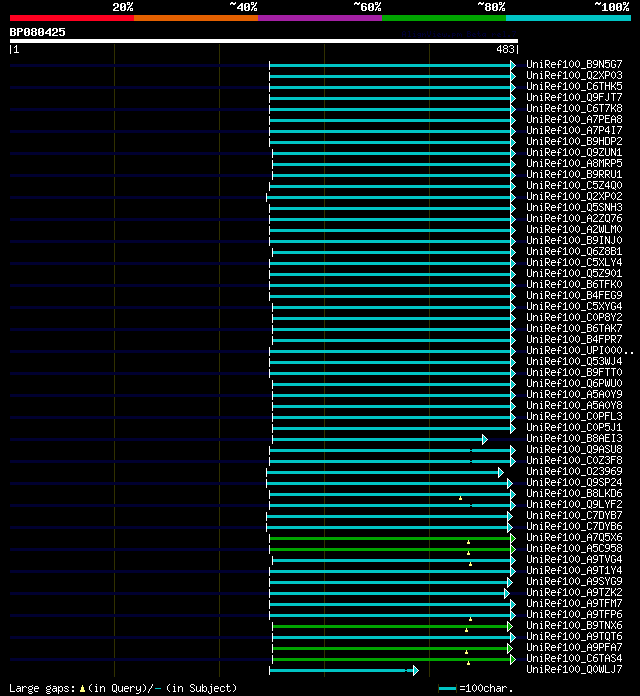Image resolution: width=640 pixels, height=696 pixels.
Task: Pick the UniRef100_Q53WJ4 hit label
Action: pyautogui.click(x=574, y=362)
